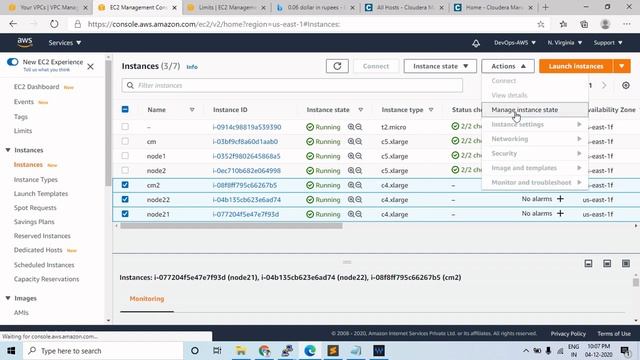Zoom in icon for t2.micro instance row
Image resolution: width=640 pixels, height=360 pixels.
tap(351, 127)
